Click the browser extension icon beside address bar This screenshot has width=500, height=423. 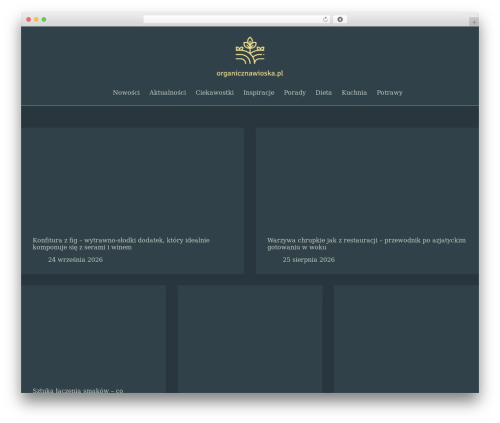click(340, 19)
